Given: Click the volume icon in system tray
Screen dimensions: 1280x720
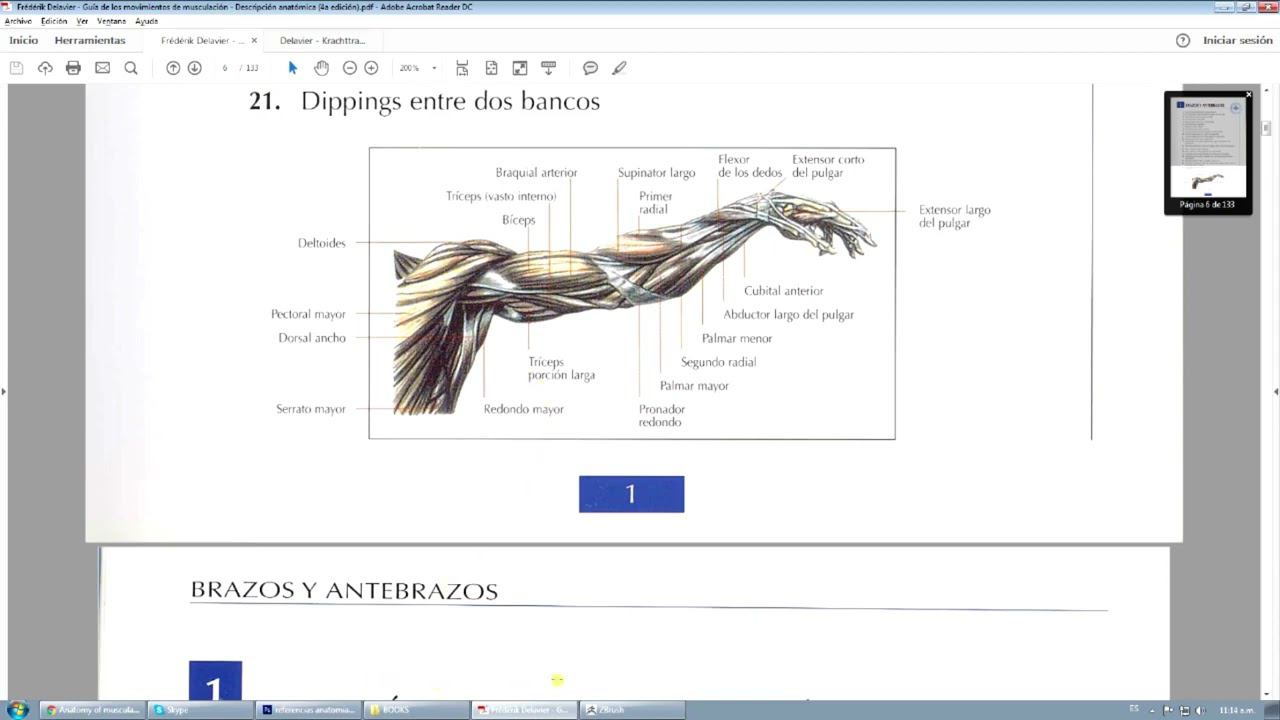Looking at the screenshot, I should click(x=1199, y=710).
